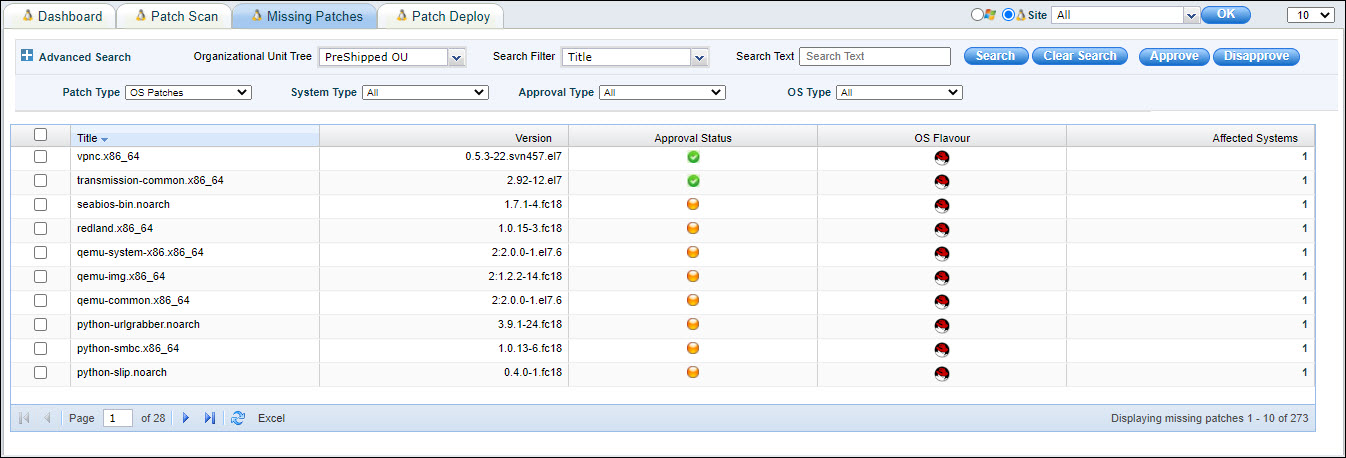Click pending status icon for python-smbc.x86_64

click(x=693, y=348)
